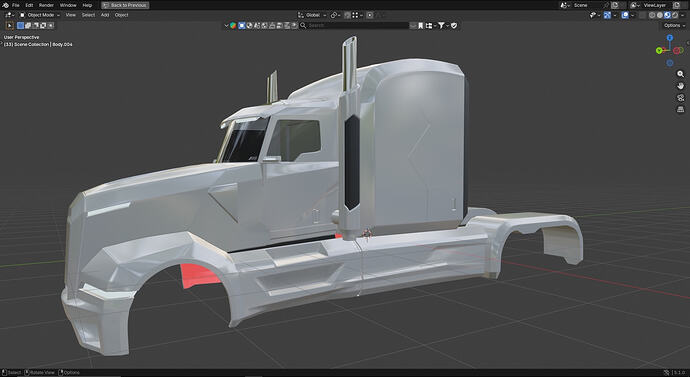
Task: Click the asset search input field
Action: point(358,26)
